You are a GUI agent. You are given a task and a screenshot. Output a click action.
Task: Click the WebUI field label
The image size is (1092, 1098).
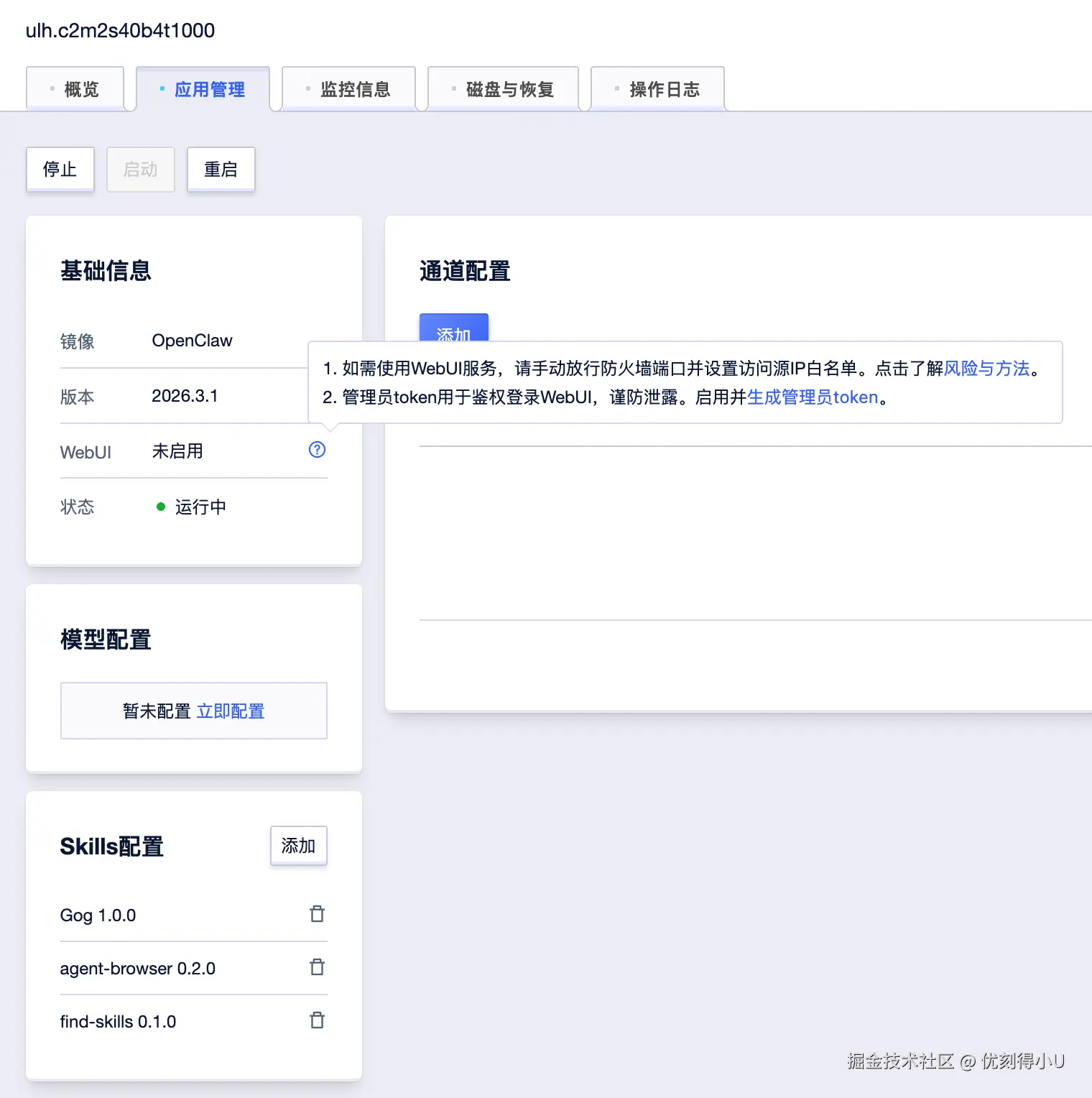[x=85, y=452]
